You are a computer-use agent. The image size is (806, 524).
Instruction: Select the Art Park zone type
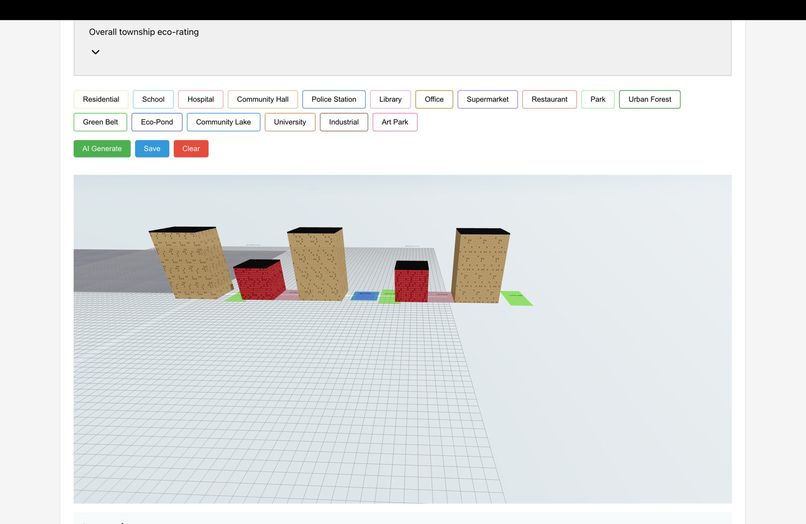pyautogui.click(x=395, y=122)
